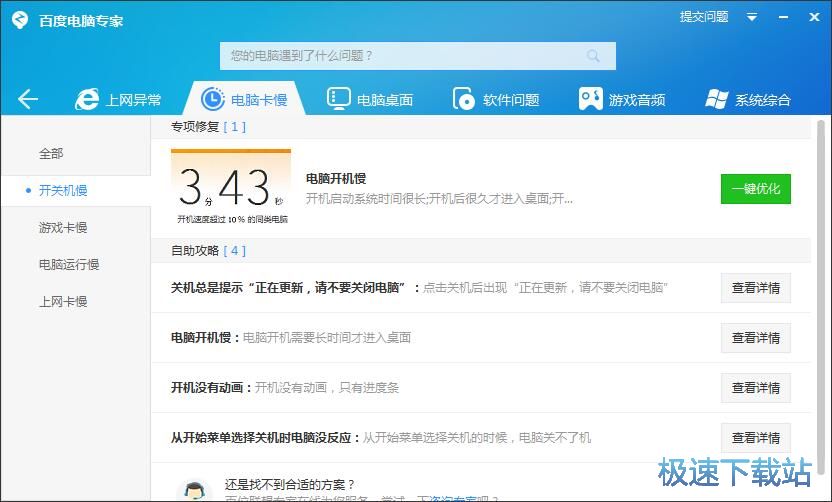Switch to the 电脑桌面 tab
The height and width of the screenshot is (502, 832).
click(x=370, y=99)
